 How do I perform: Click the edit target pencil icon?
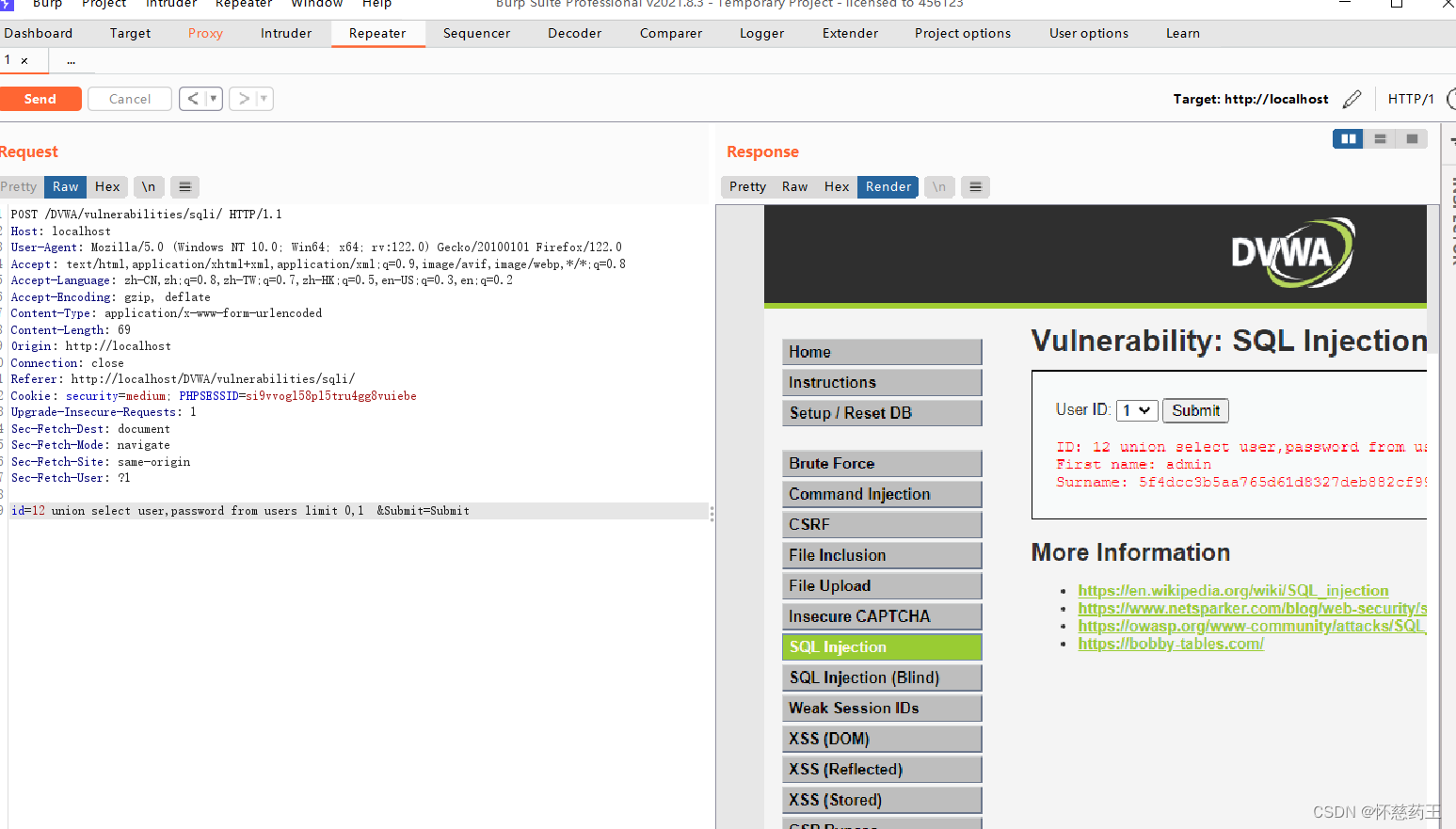[x=1352, y=99]
